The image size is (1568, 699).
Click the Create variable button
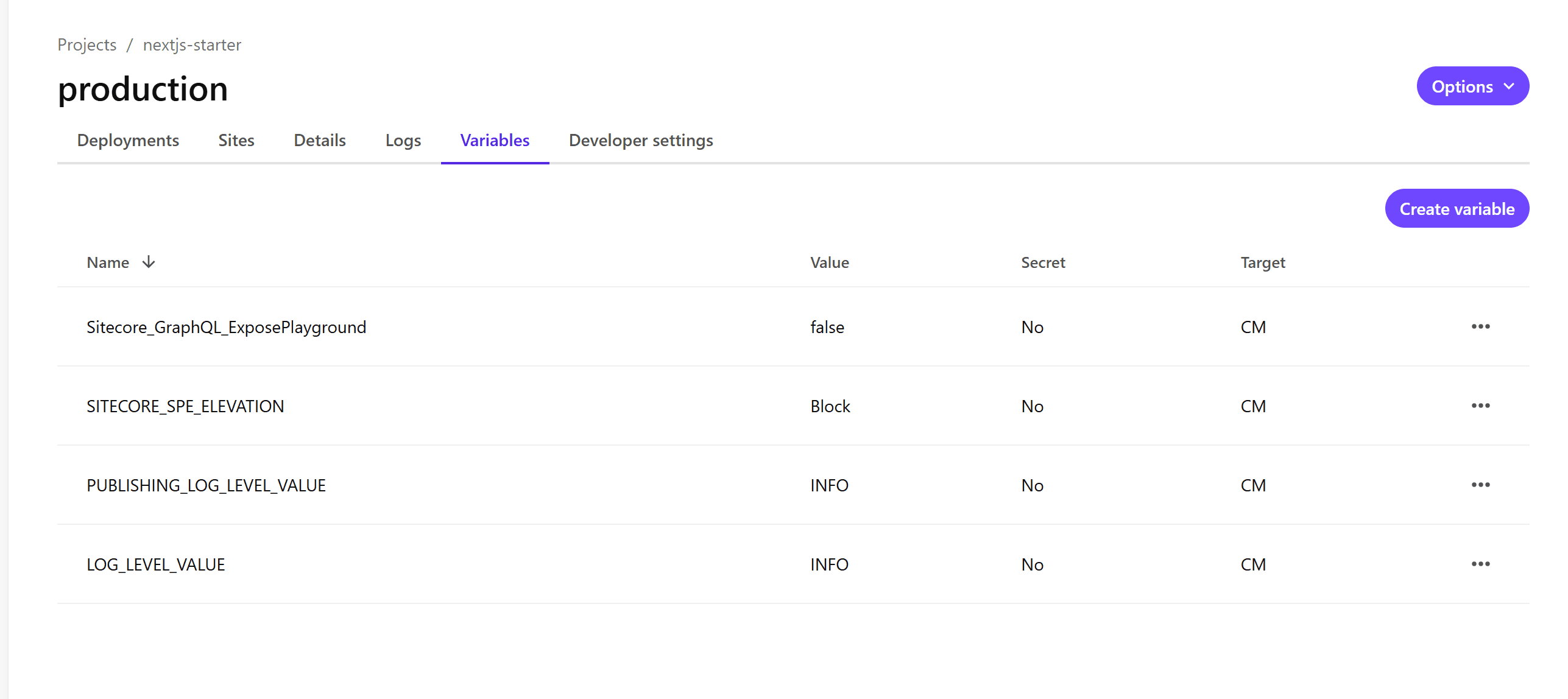coord(1457,209)
